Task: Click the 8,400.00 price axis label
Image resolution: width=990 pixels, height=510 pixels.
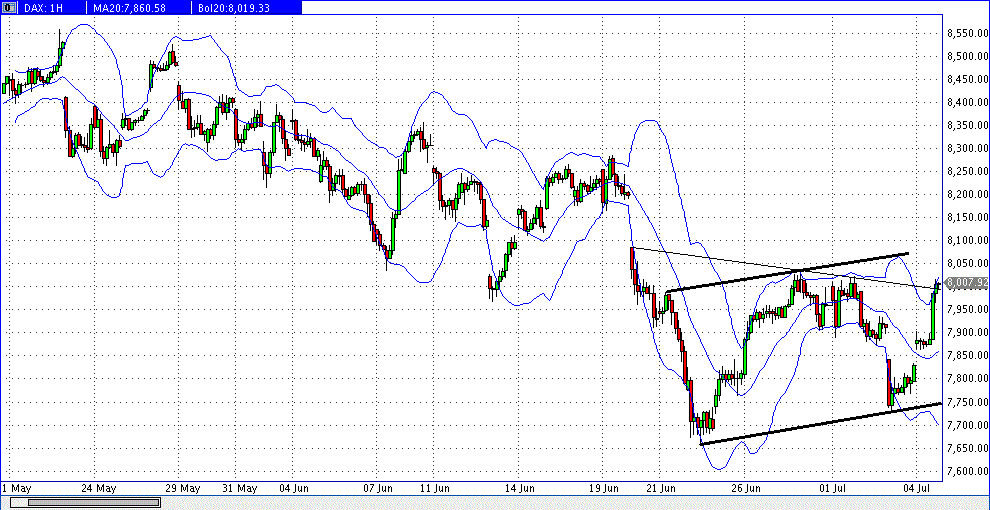Action: 968,102
